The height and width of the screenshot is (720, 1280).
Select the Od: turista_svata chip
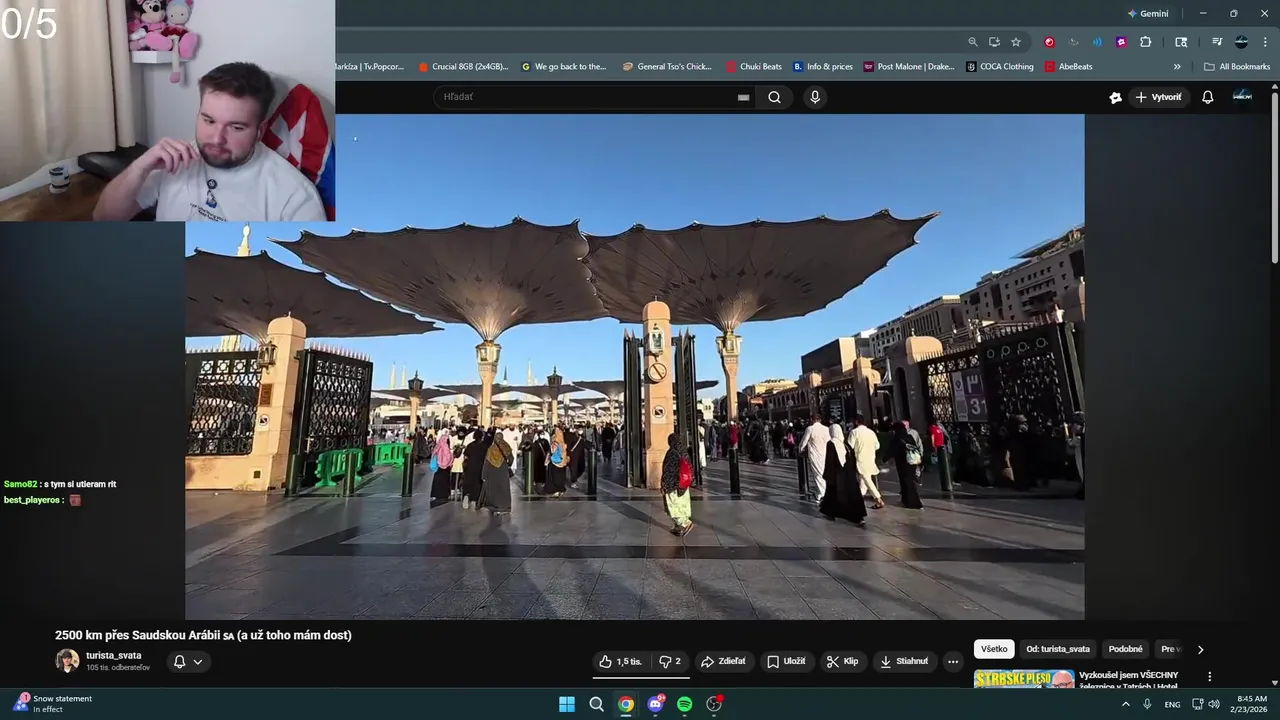point(1058,649)
